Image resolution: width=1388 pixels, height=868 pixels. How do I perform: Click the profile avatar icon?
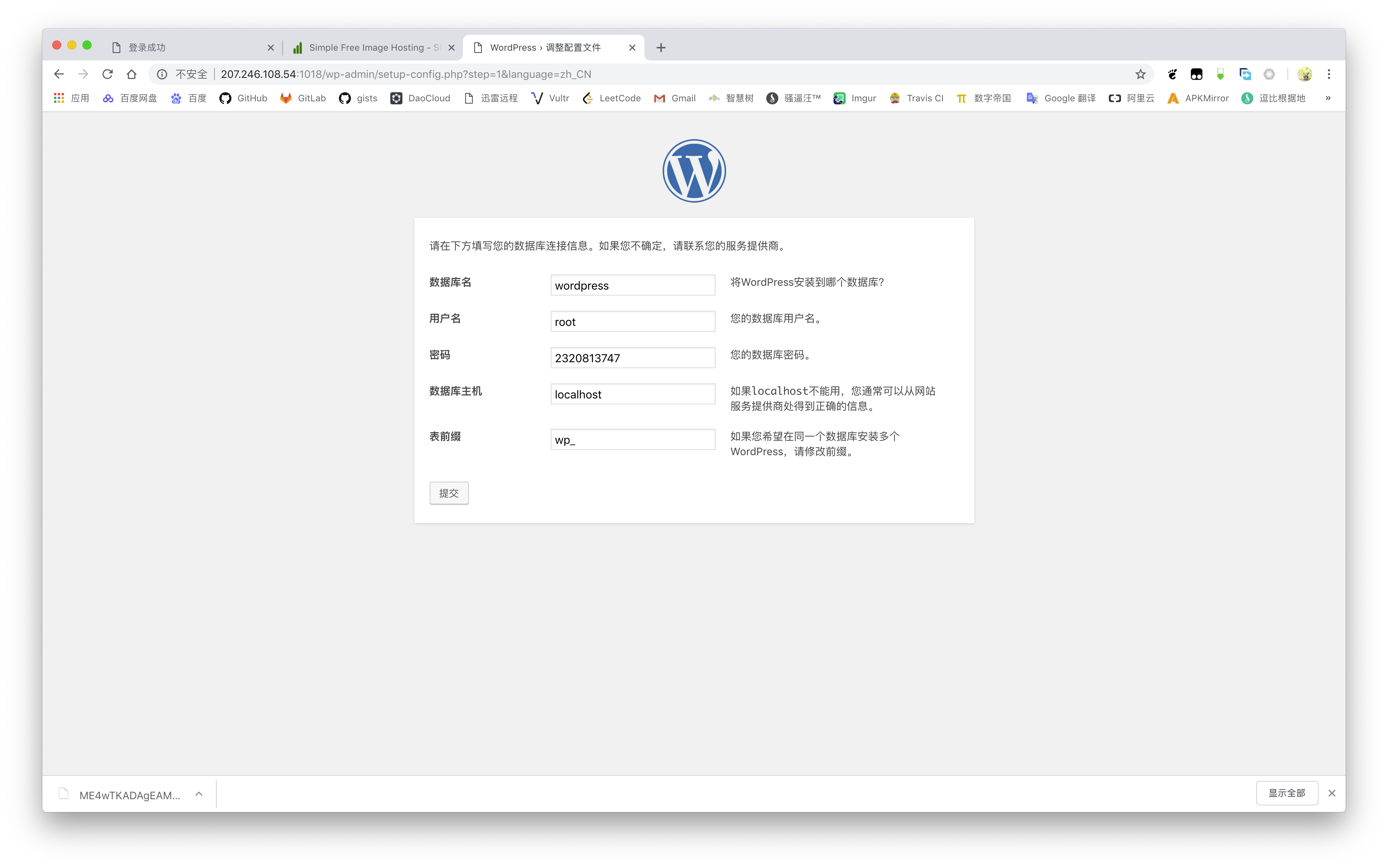1304,74
